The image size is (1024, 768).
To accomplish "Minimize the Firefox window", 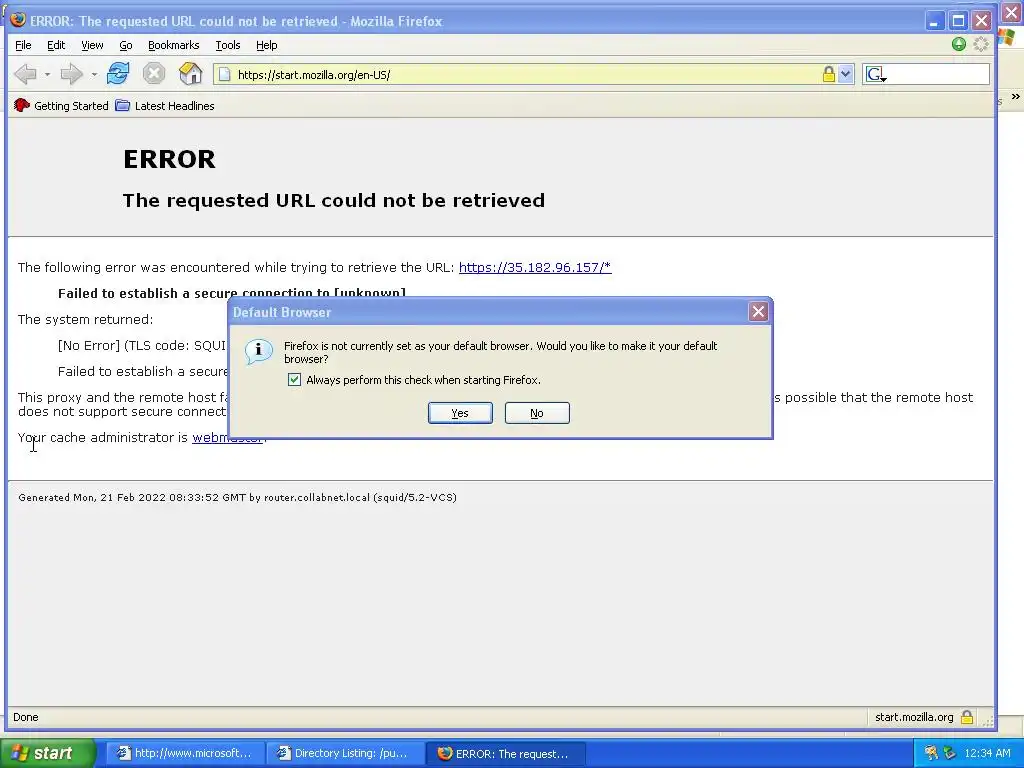I will tap(935, 21).
